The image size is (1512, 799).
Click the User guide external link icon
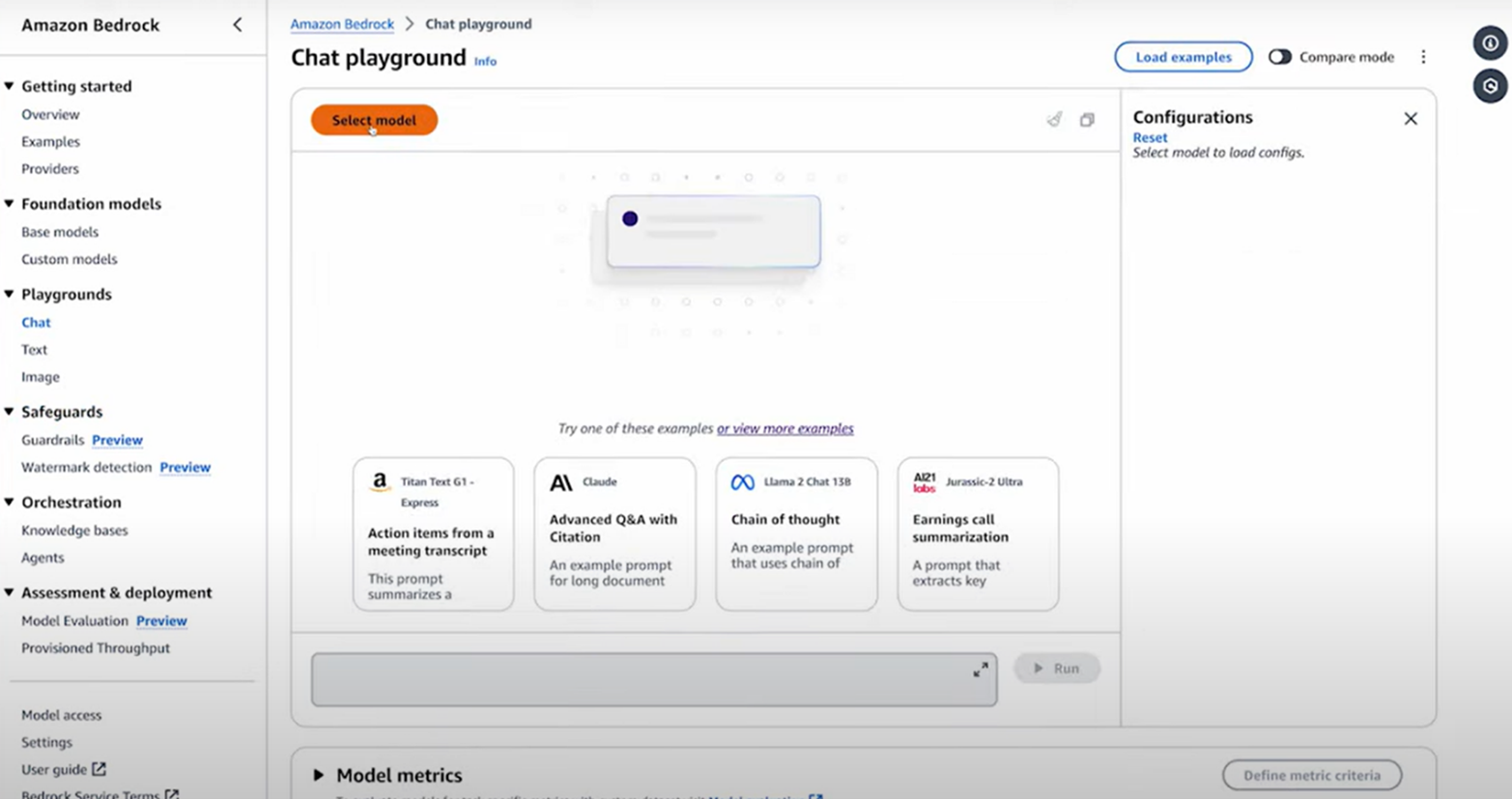click(99, 769)
